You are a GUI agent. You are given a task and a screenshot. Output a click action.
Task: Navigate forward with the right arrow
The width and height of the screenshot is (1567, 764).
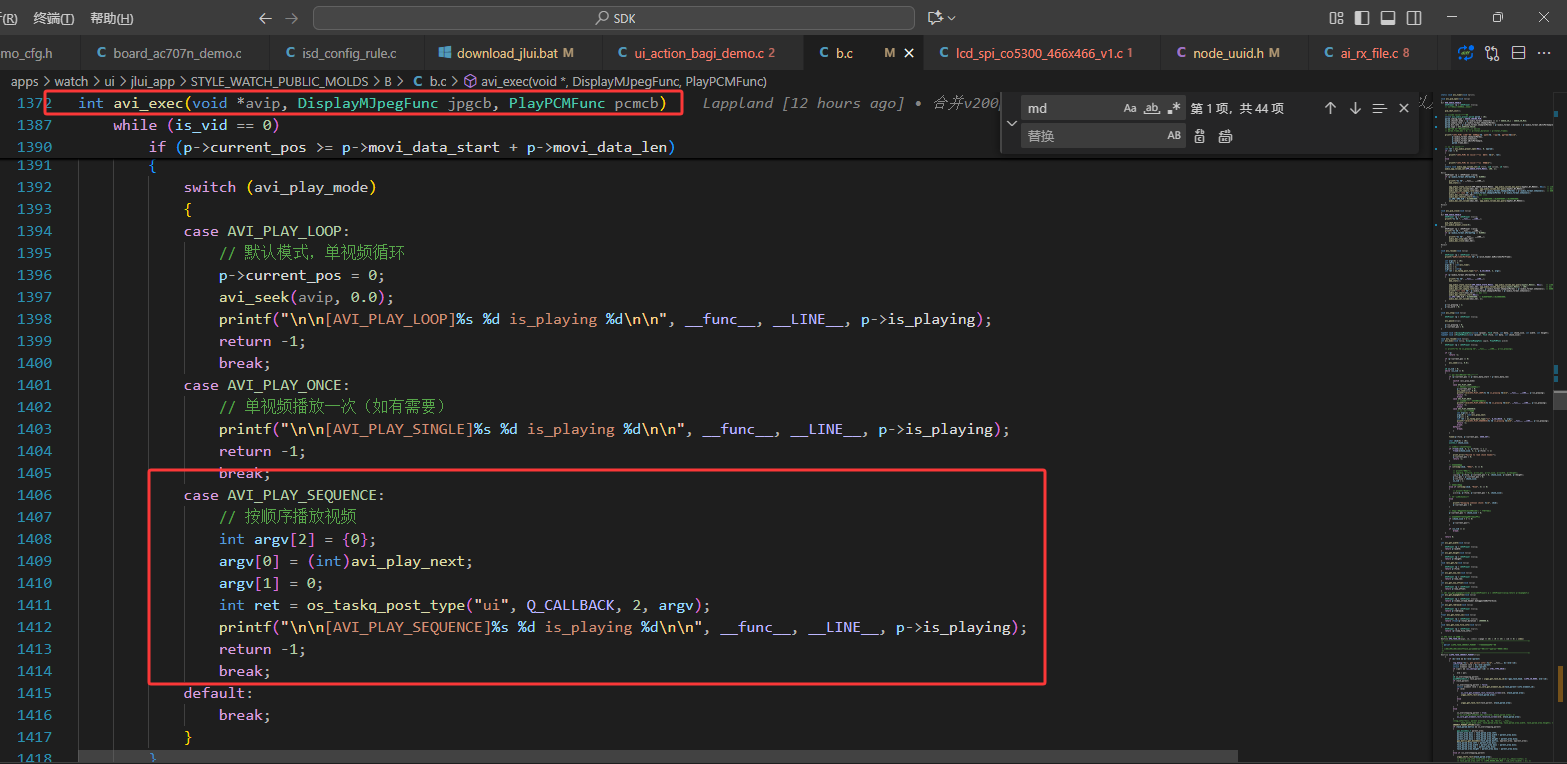tap(292, 18)
